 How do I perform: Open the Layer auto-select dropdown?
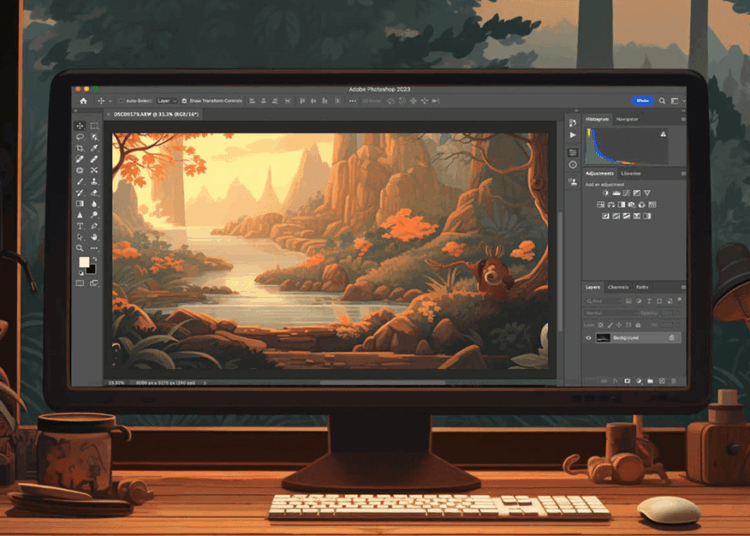(x=167, y=101)
